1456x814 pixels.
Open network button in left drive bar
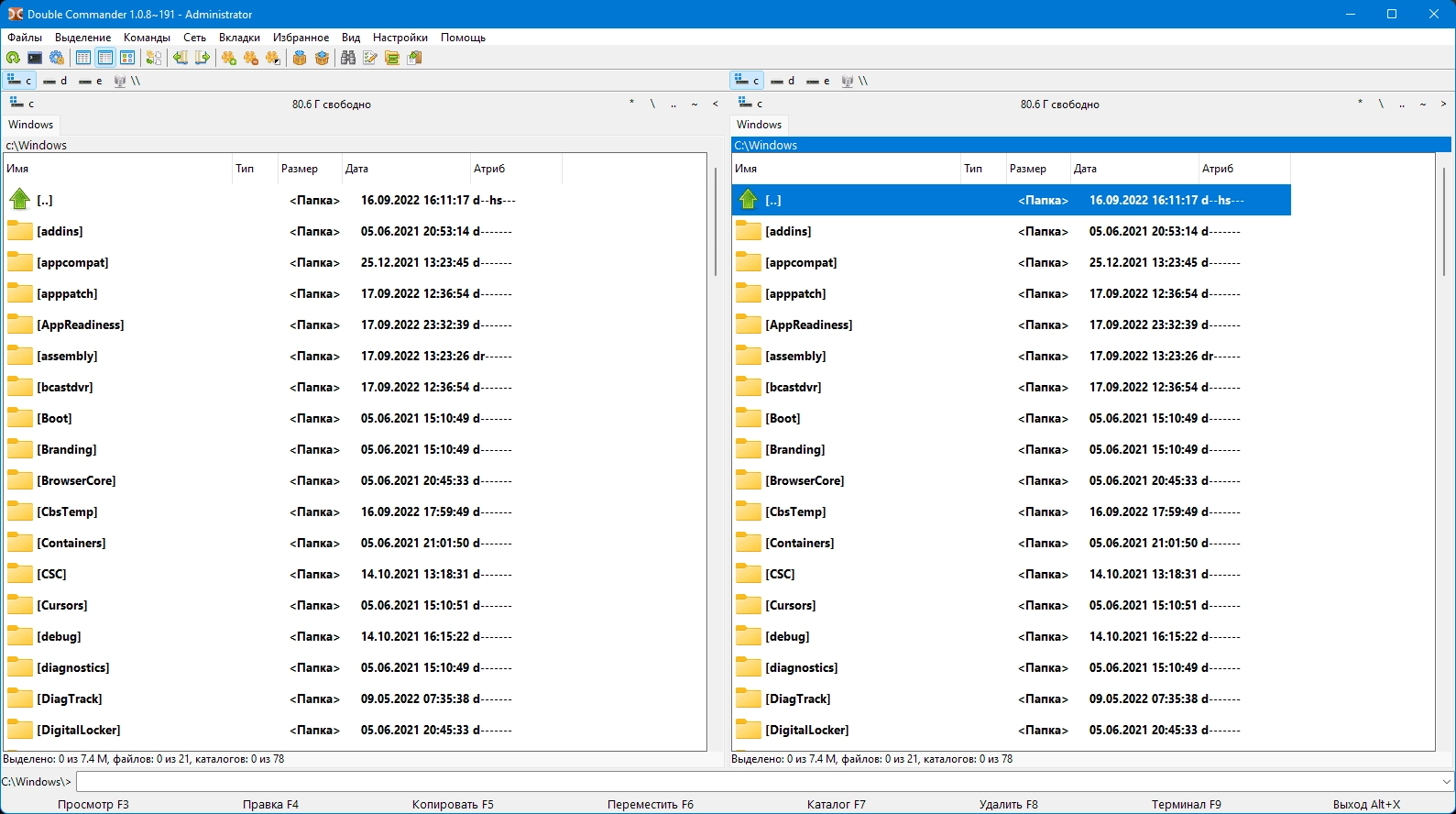[x=126, y=81]
